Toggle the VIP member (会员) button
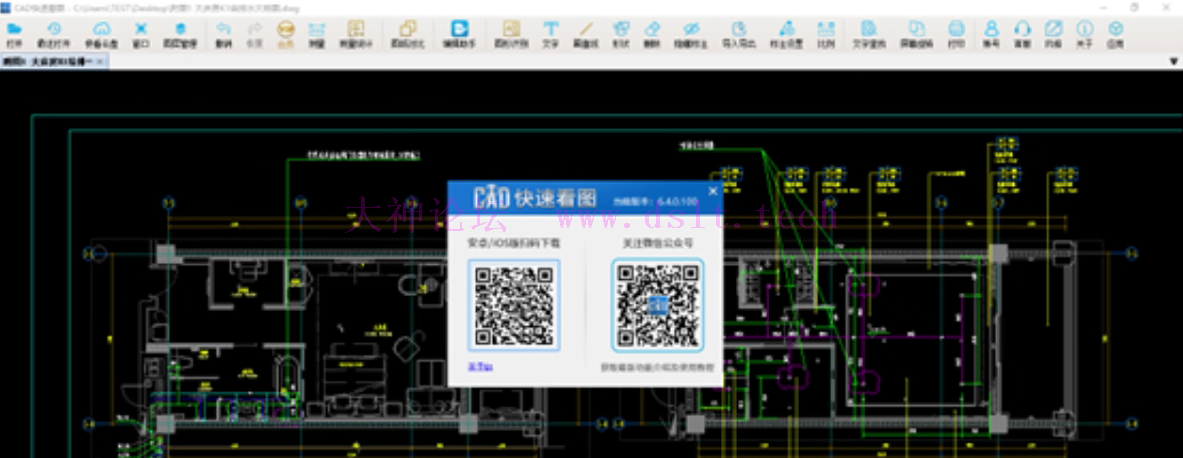1183x458 pixels. [286, 34]
